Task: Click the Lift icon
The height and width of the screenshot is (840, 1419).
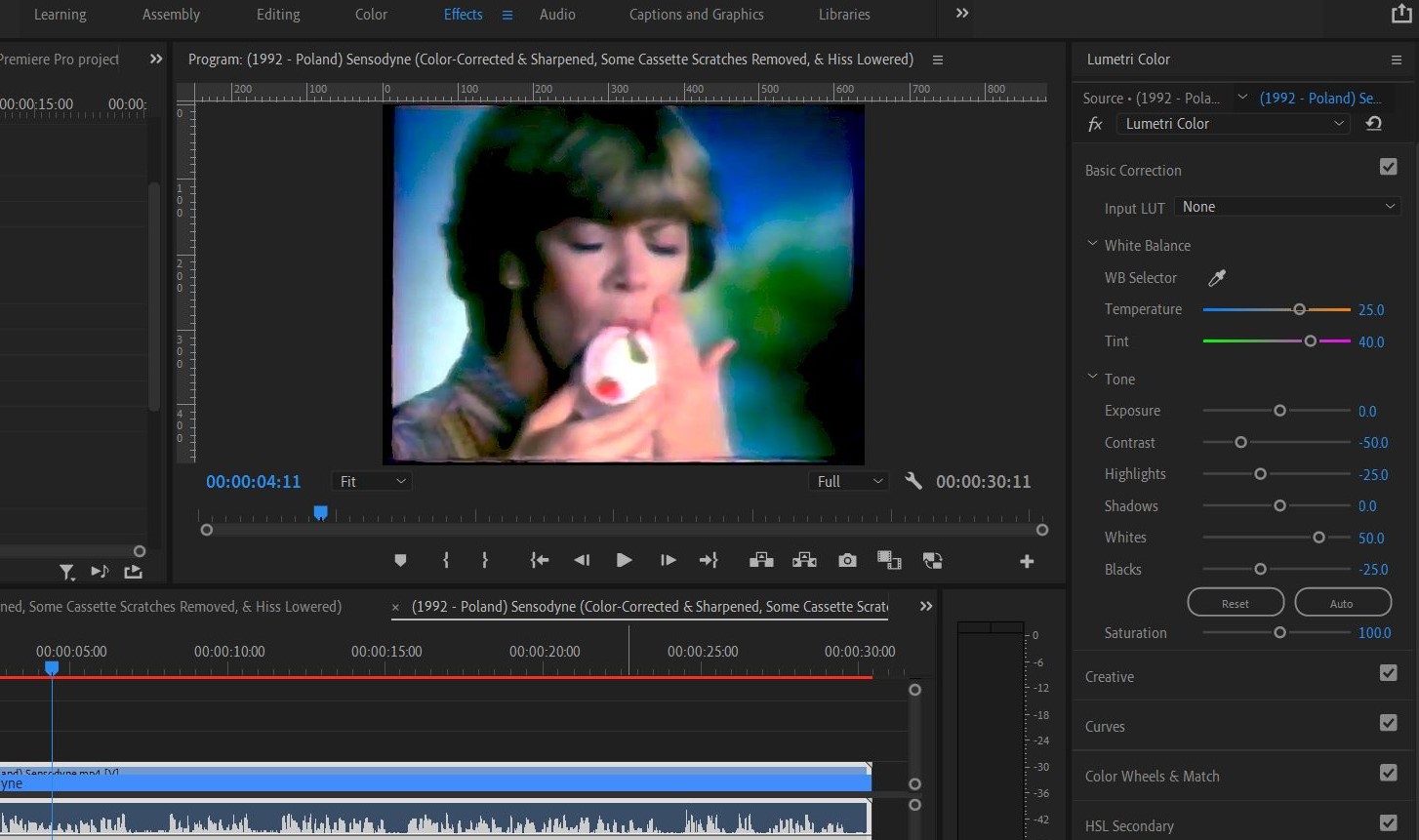Action: tap(761, 560)
